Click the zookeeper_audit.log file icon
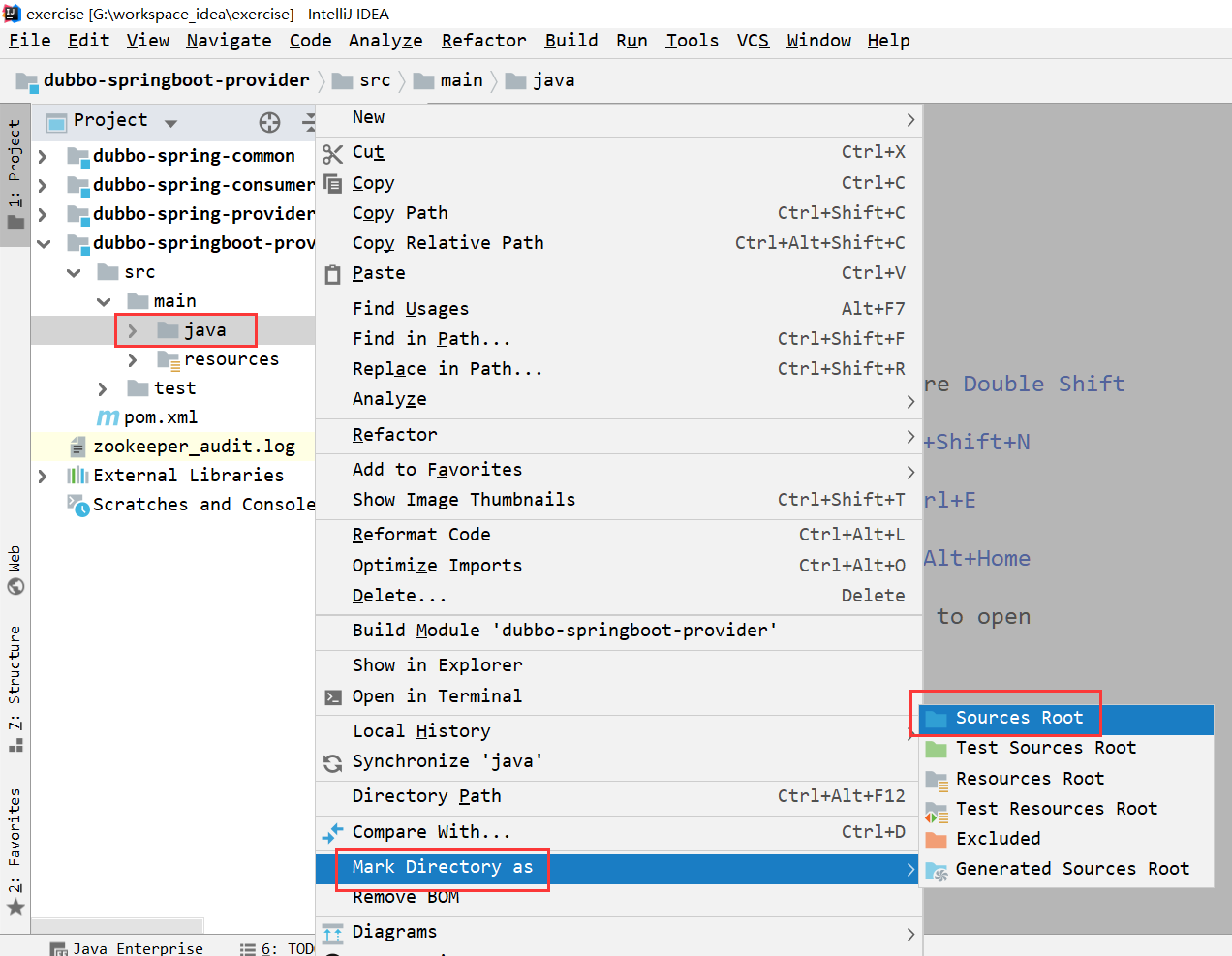Screen dimensions: 1232x956 click(x=78, y=447)
